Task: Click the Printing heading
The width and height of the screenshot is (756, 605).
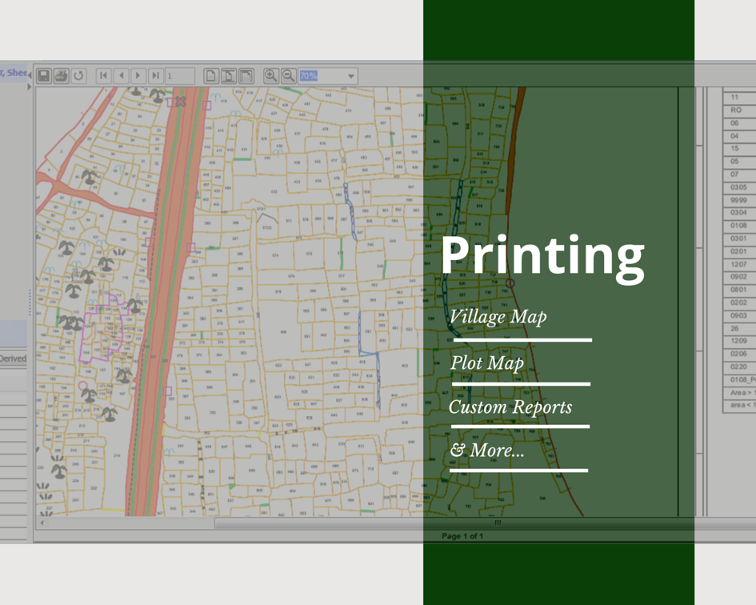Action: (x=543, y=258)
